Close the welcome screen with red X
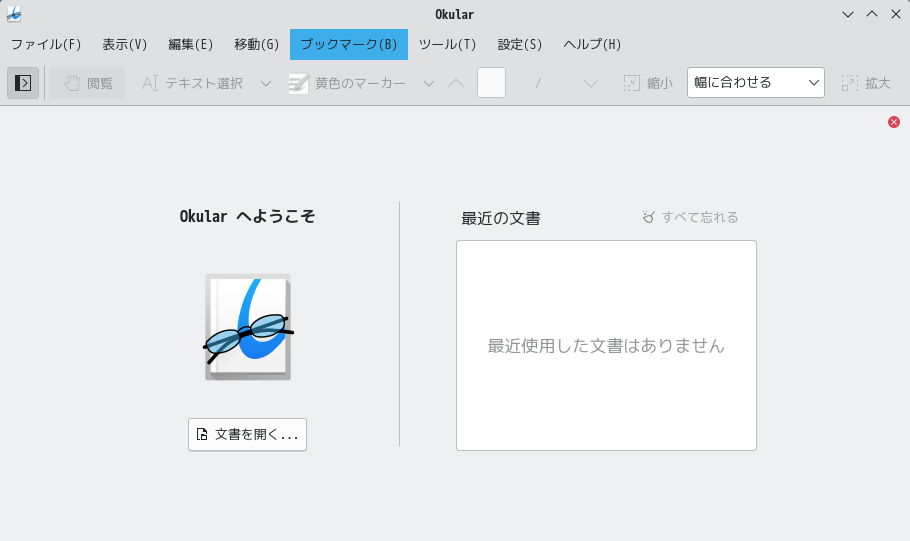This screenshot has height=541, width=910. click(x=894, y=122)
